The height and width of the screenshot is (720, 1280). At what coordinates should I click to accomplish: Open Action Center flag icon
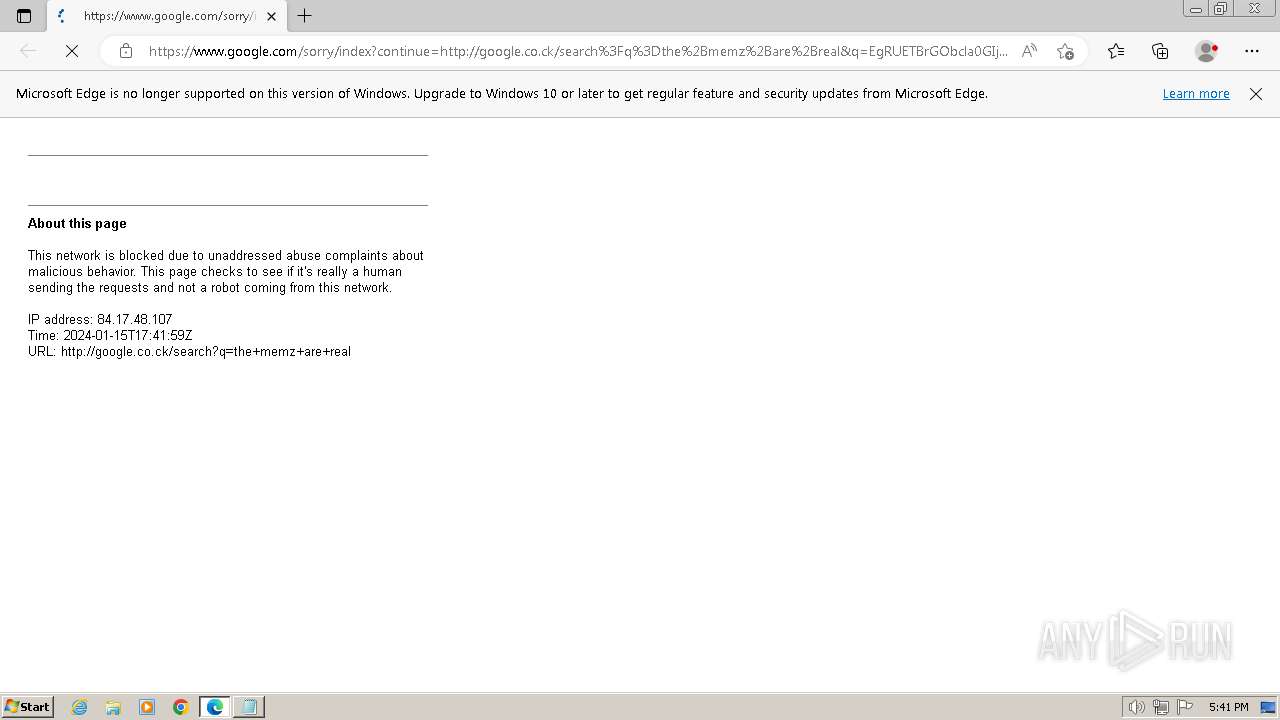[1185, 707]
